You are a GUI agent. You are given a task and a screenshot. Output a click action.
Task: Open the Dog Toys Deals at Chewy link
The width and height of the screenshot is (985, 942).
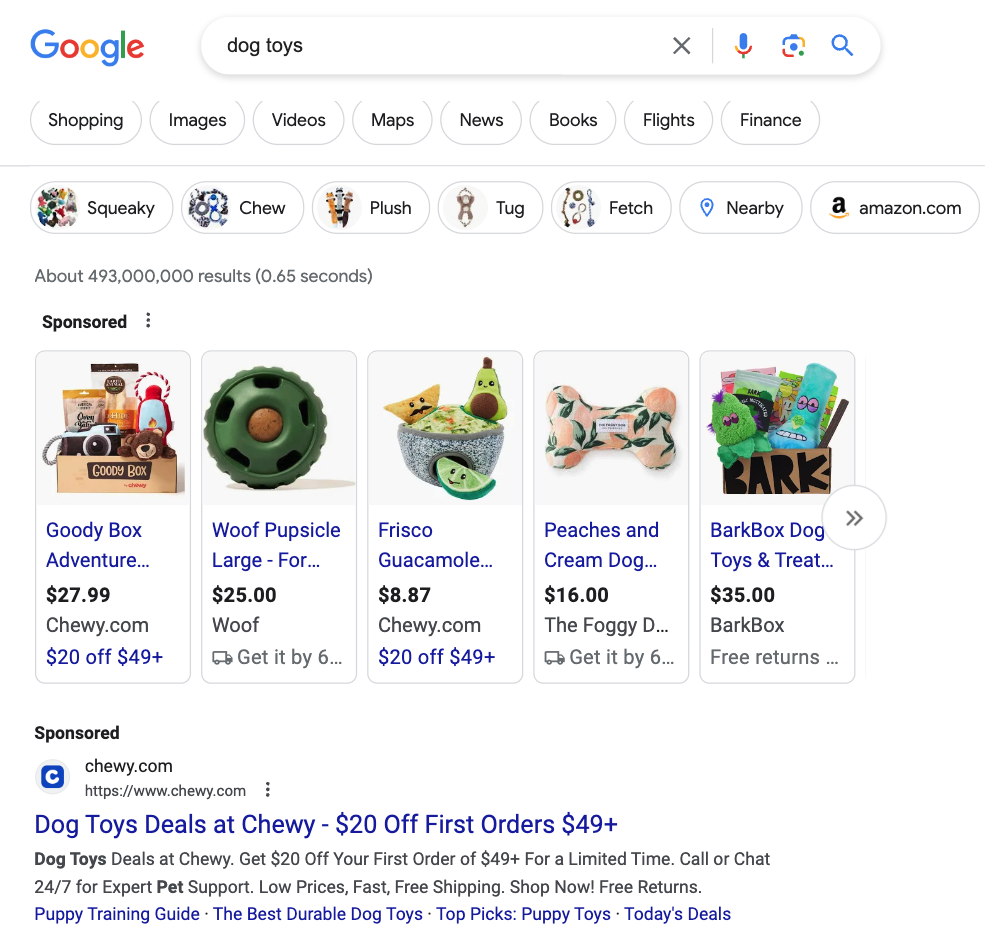click(x=325, y=824)
